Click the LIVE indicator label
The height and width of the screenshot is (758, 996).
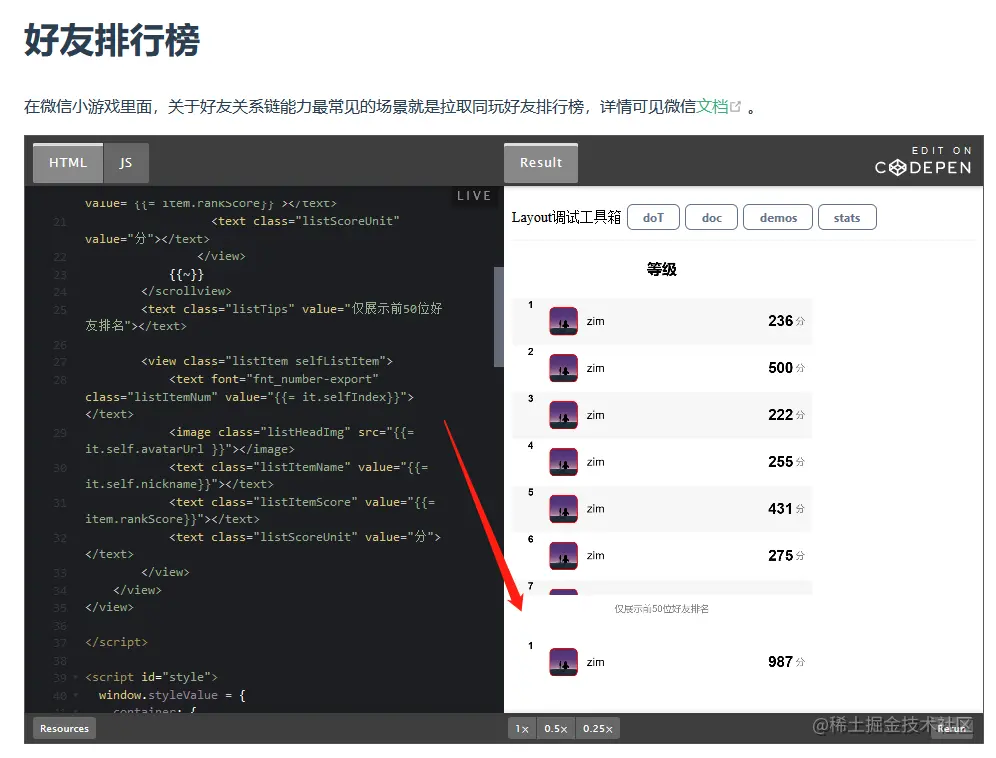473,195
